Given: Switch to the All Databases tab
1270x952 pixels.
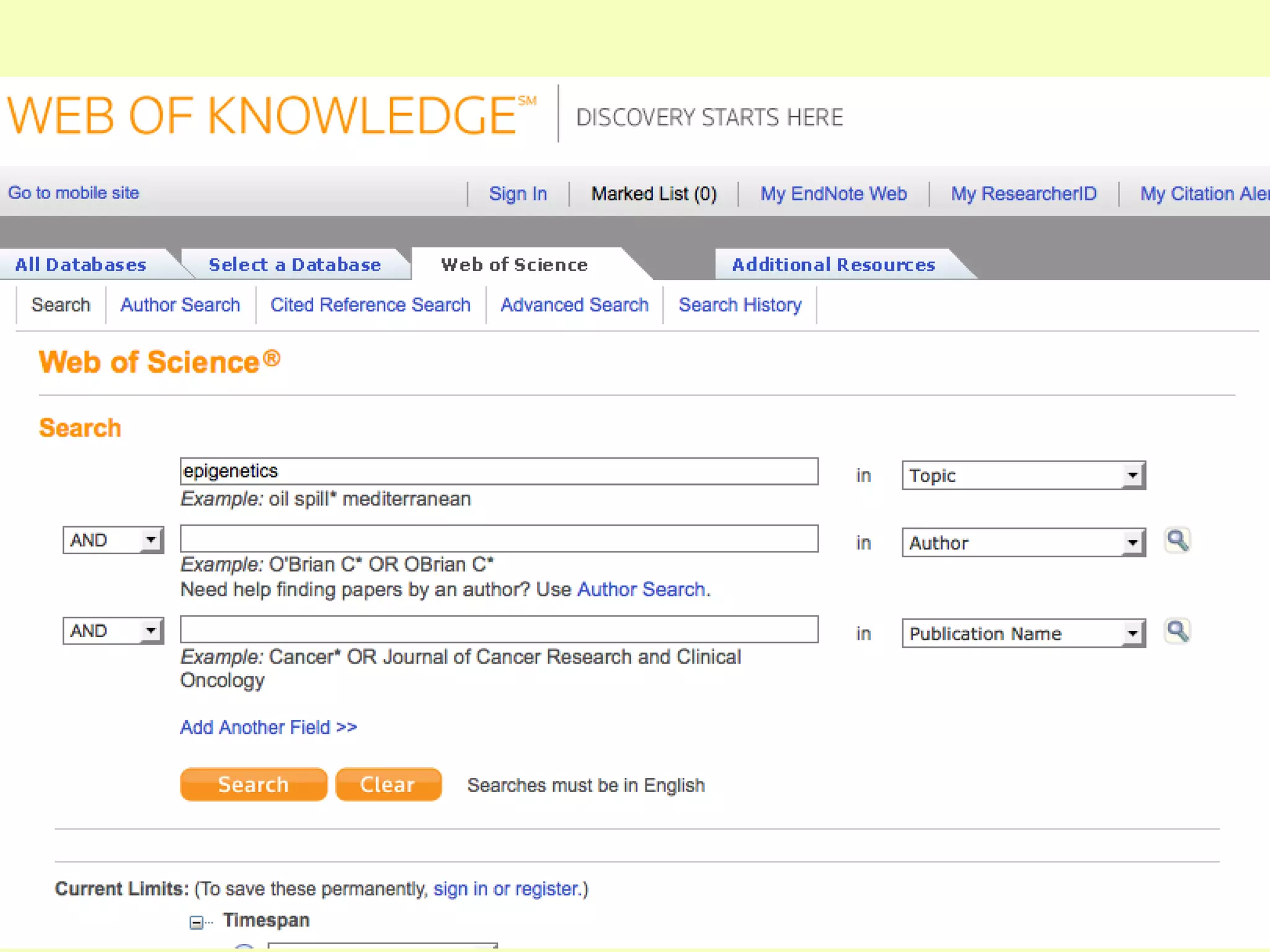Looking at the screenshot, I should [x=81, y=265].
